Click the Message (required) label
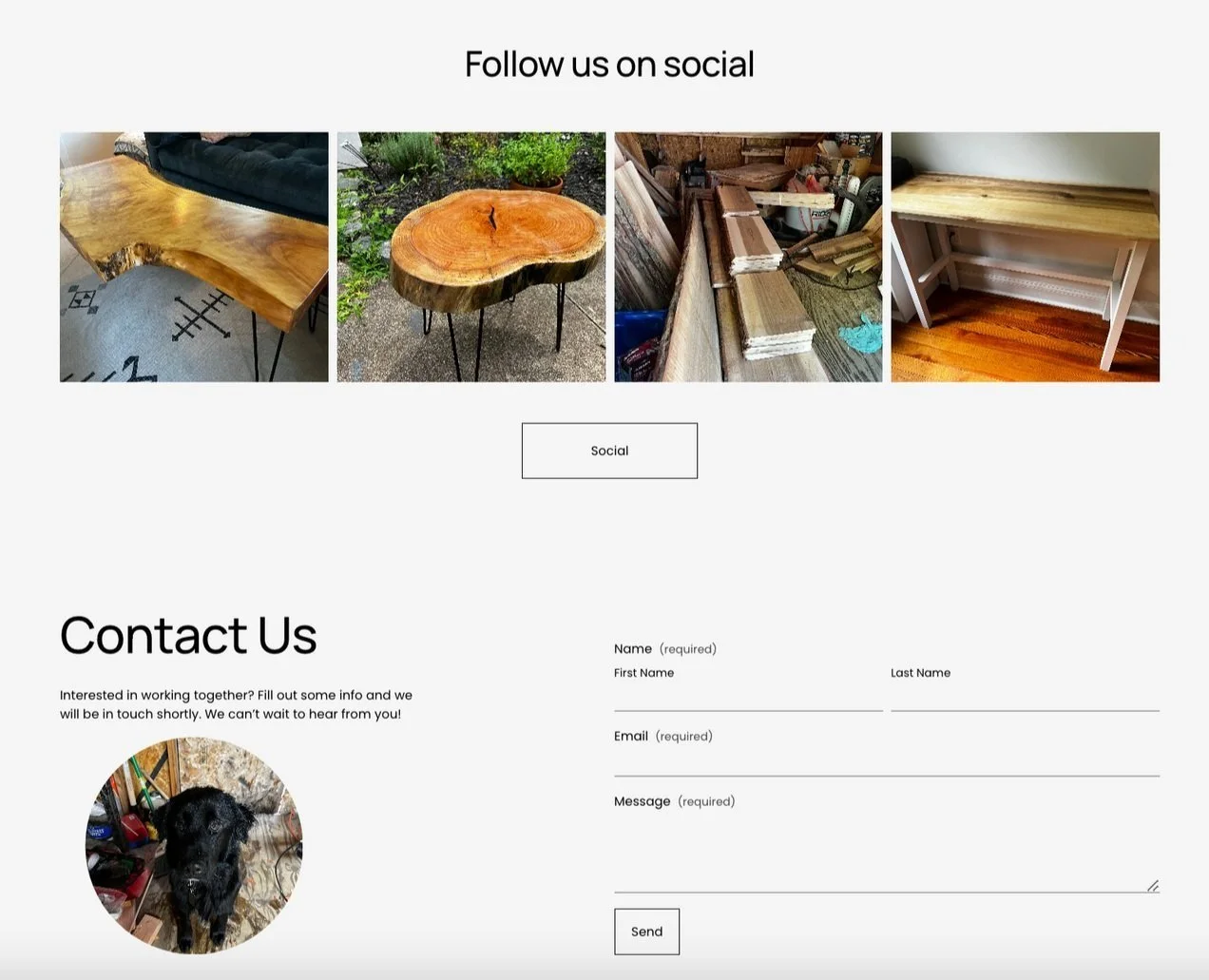The height and width of the screenshot is (980, 1209). point(675,801)
